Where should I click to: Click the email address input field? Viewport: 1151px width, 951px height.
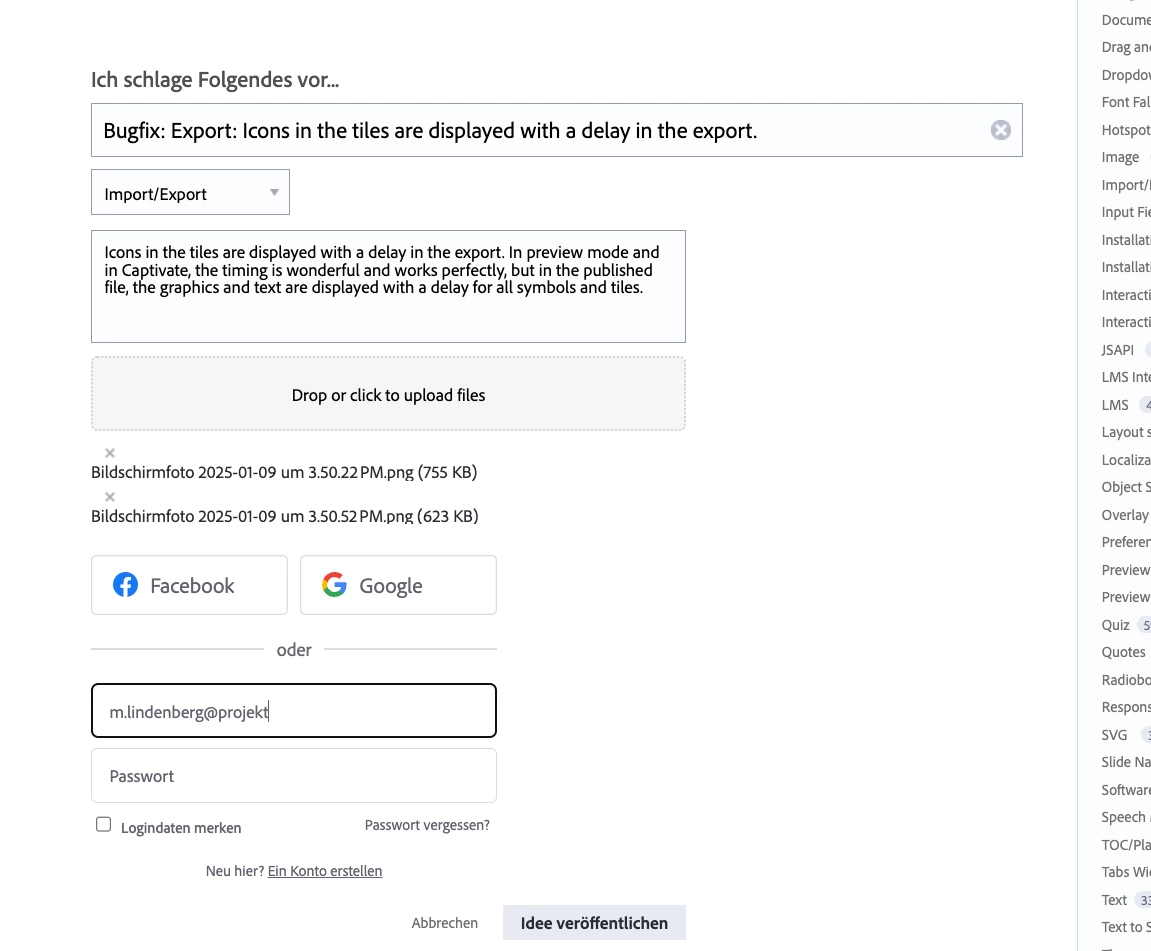294,711
